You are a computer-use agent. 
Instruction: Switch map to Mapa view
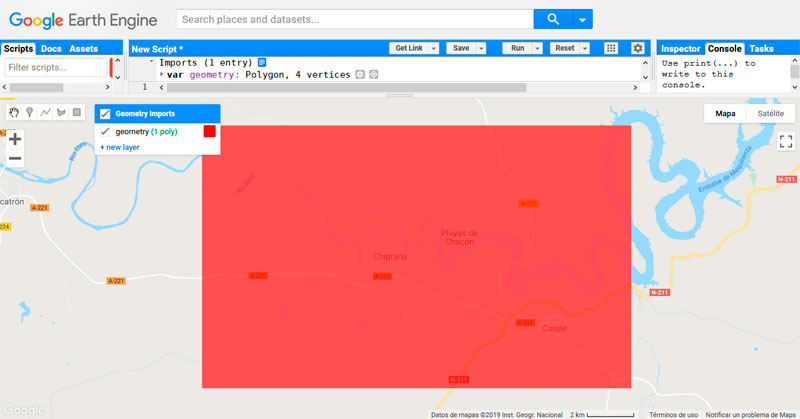coord(725,113)
